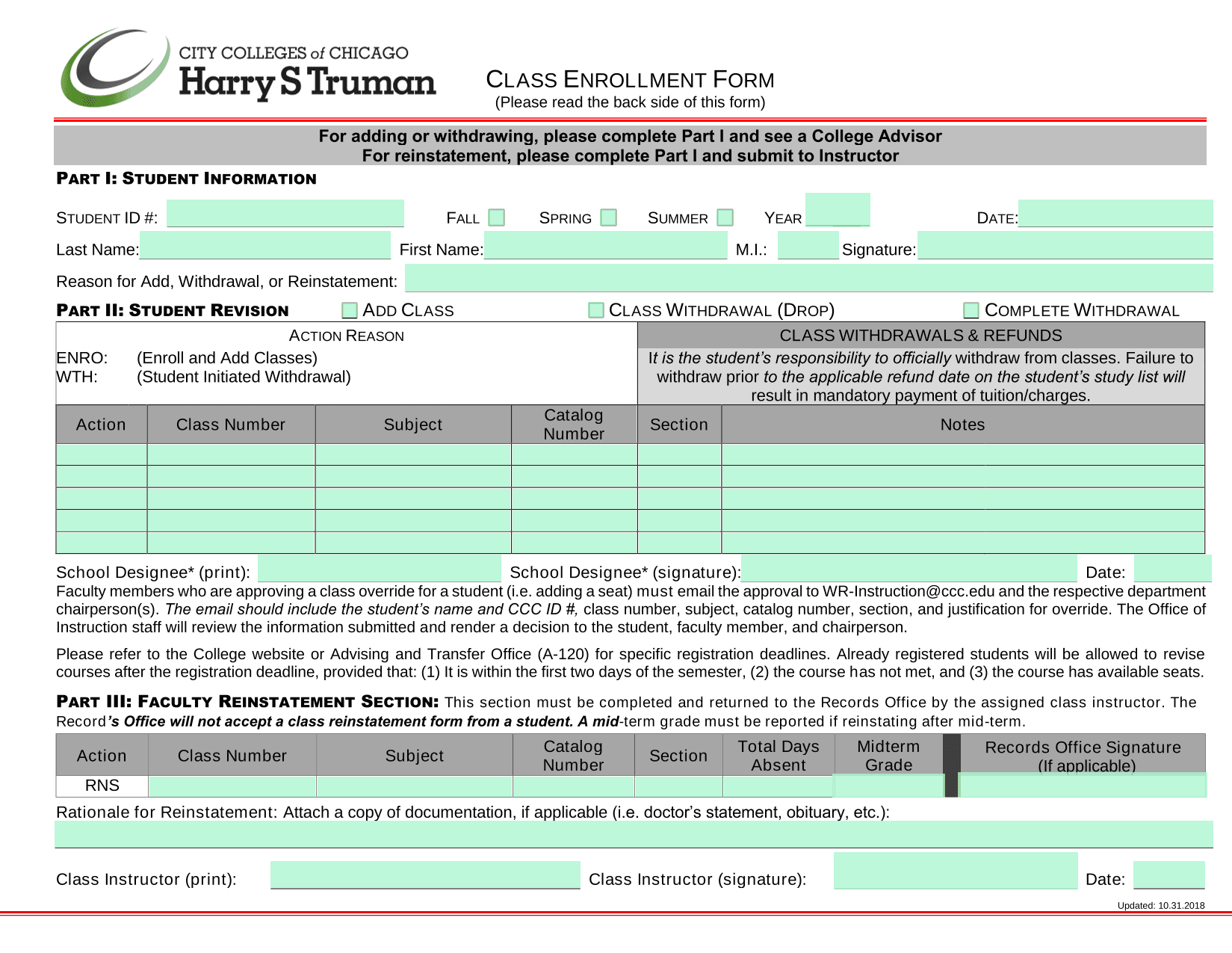Click the Date field beside School Designee signature

[1172, 569]
